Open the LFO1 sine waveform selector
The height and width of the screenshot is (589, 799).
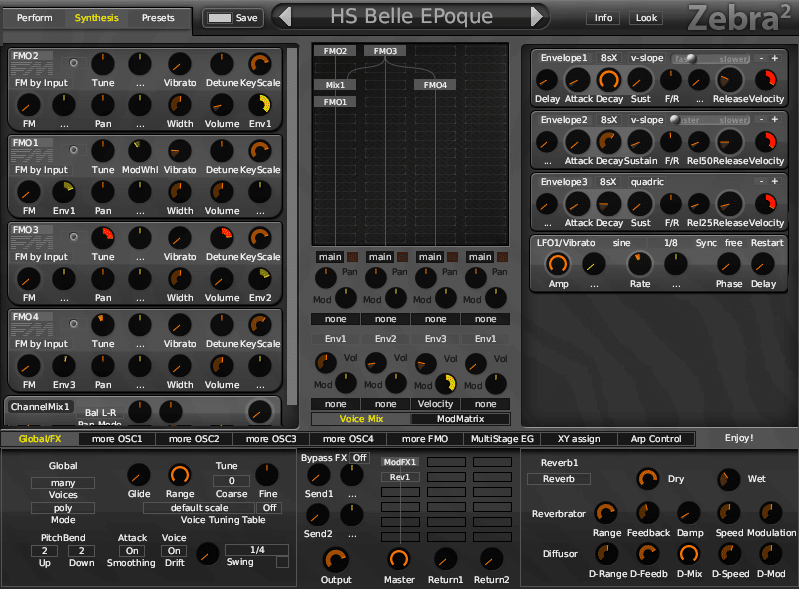621,243
